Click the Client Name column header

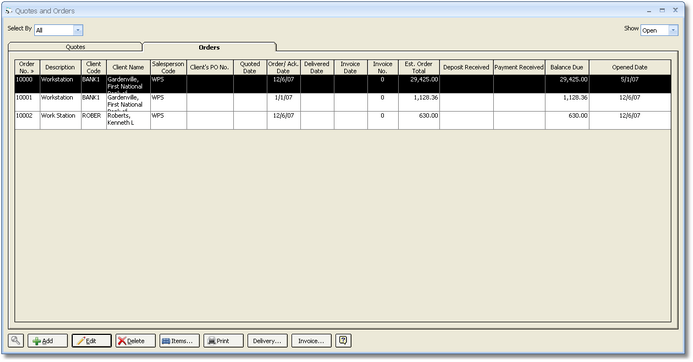coord(128,67)
